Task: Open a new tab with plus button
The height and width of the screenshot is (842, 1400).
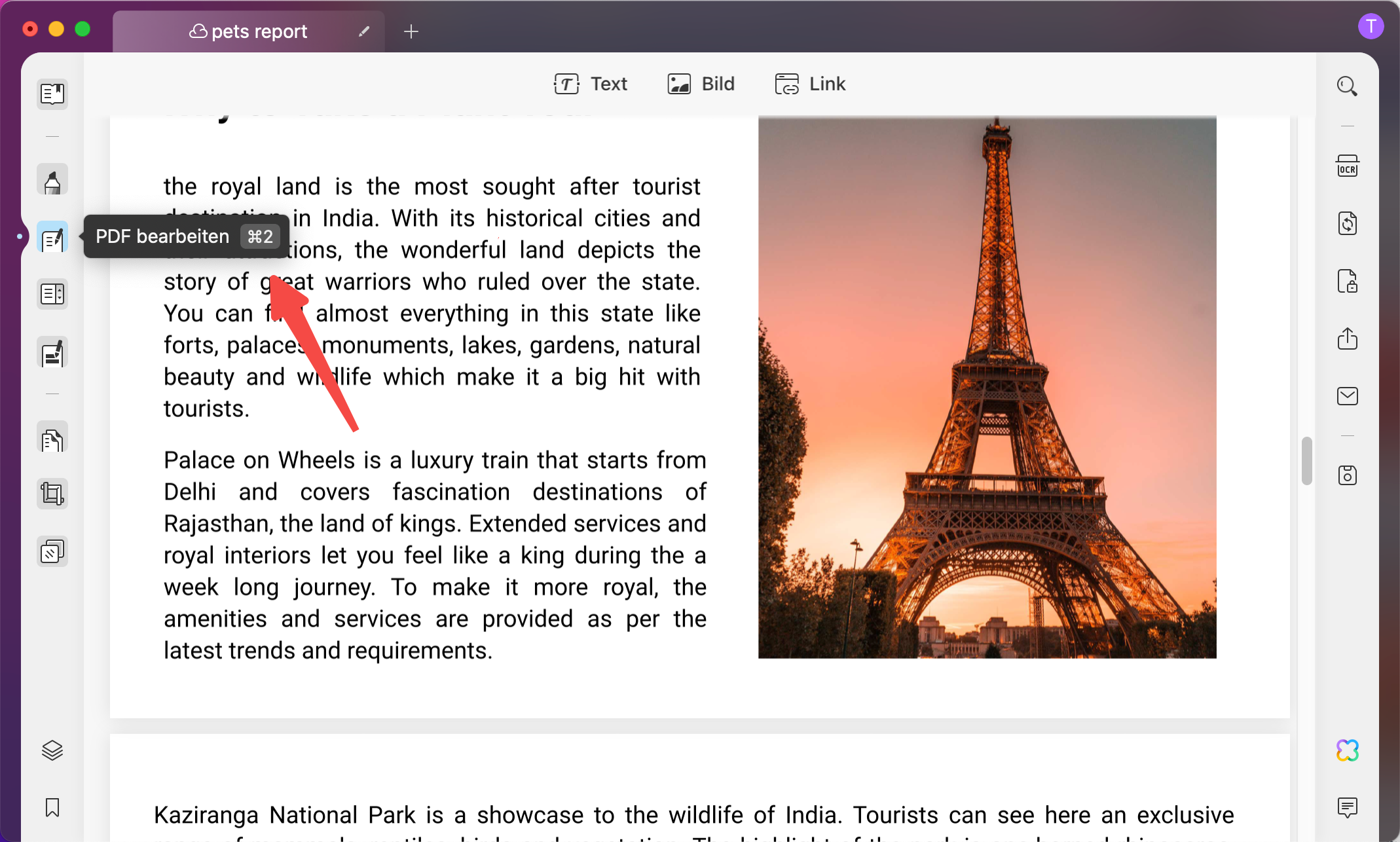Action: (411, 31)
